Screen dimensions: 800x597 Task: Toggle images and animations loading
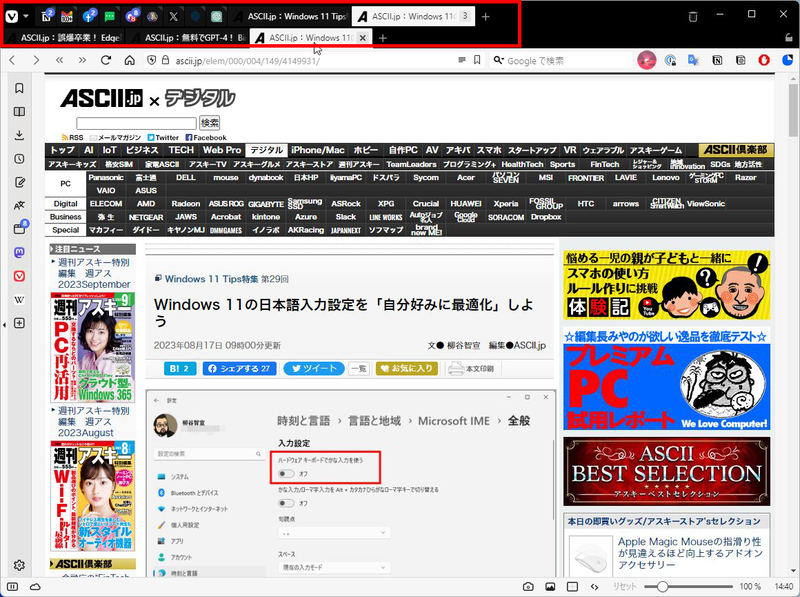tap(550, 587)
